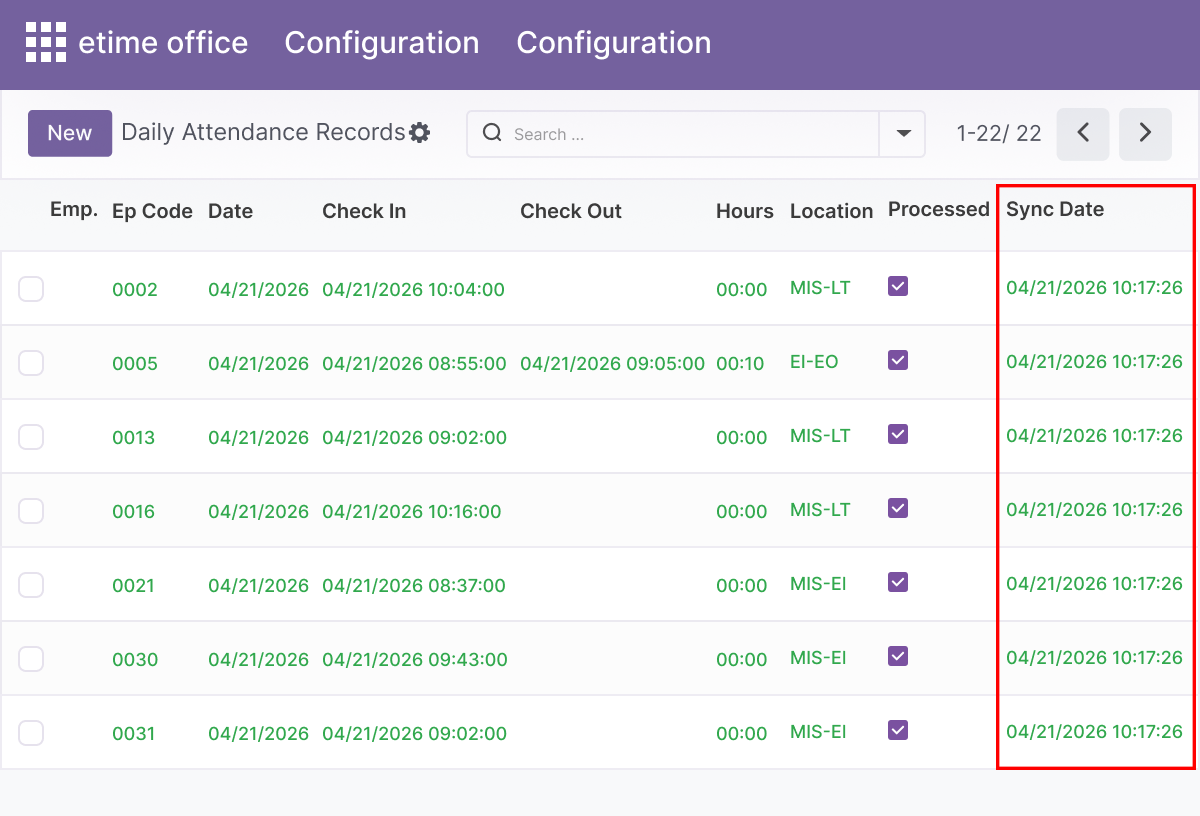This screenshot has width=1200, height=816.
Task: Sort by the Ep Code column header
Action: [x=152, y=211]
